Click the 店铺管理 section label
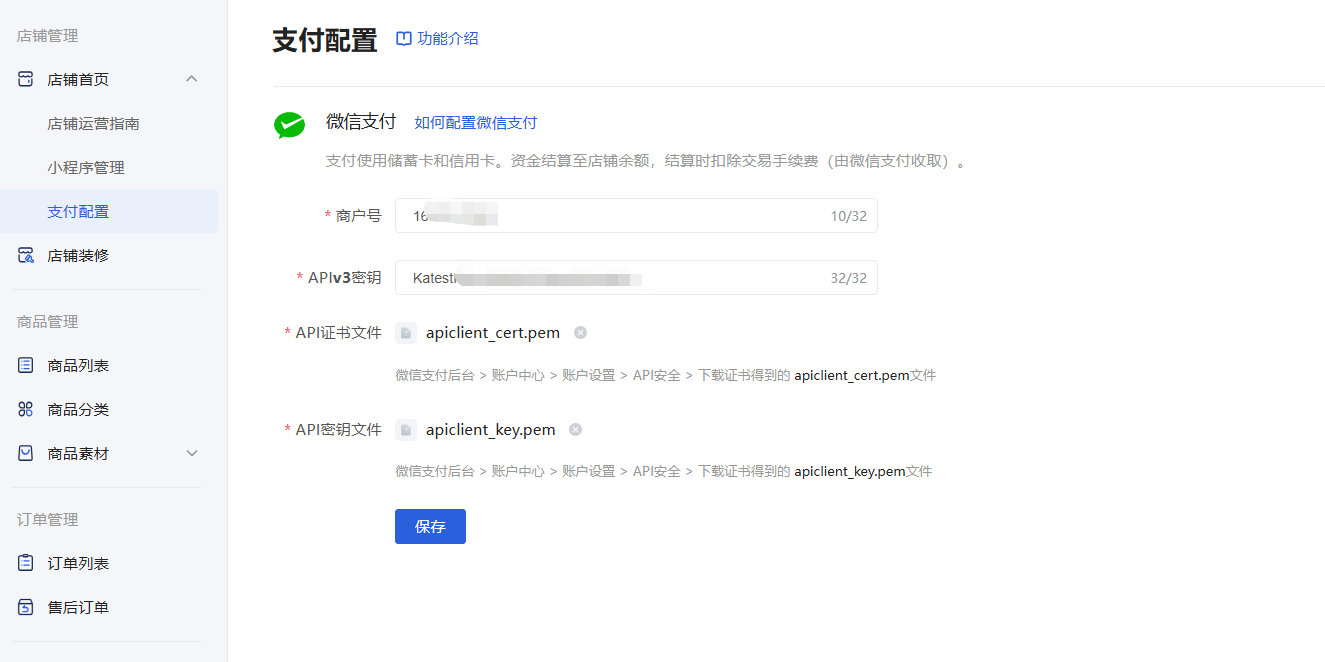1325x662 pixels. 47,36
